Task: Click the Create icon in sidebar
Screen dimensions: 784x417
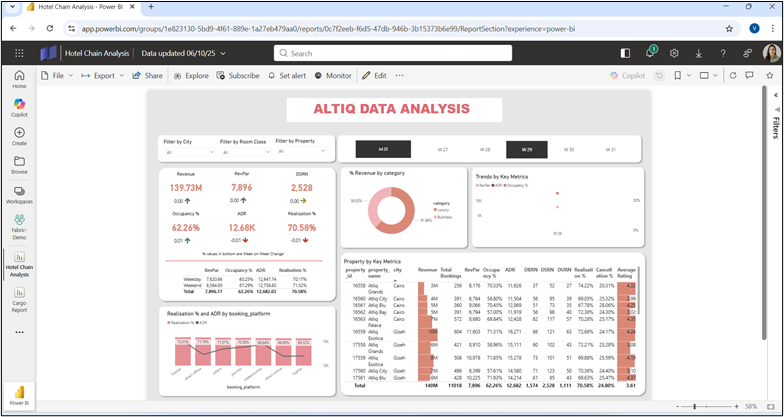Action: 19,136
